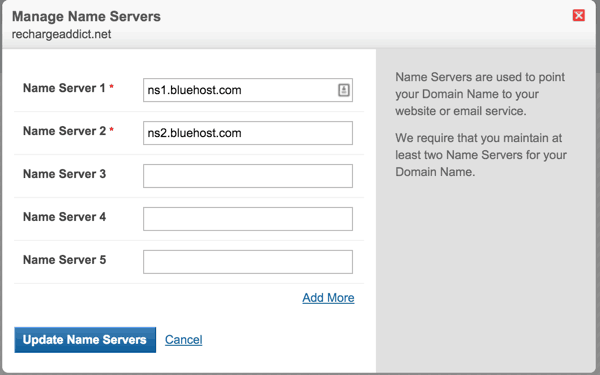Viewport: 600px width, 375px height.
Task: Activate the Name Server 5 text box
Action: coord(248,262)
